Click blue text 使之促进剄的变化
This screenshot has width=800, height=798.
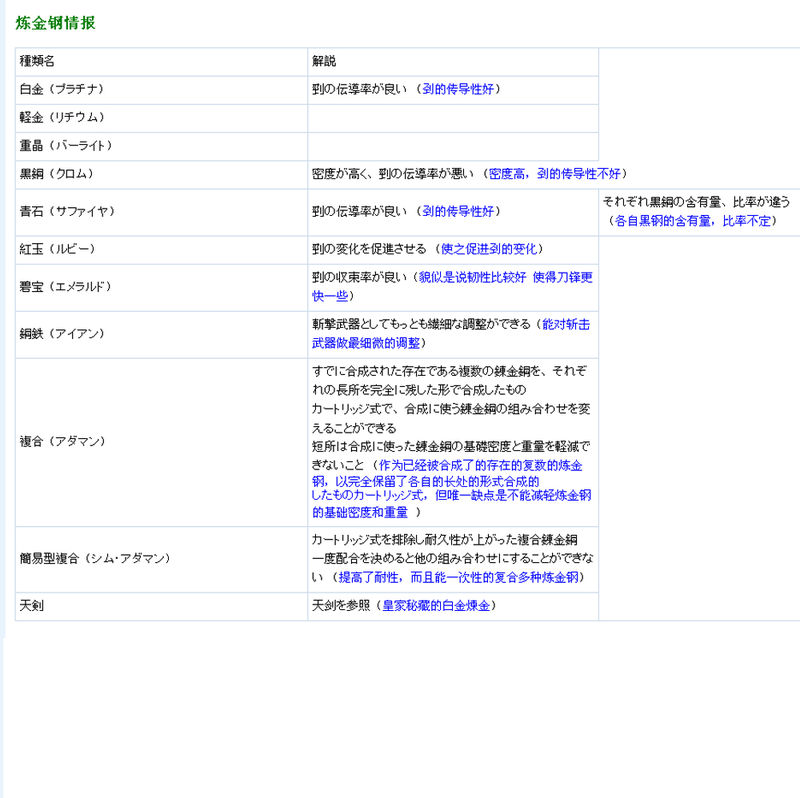click(490, 249)
